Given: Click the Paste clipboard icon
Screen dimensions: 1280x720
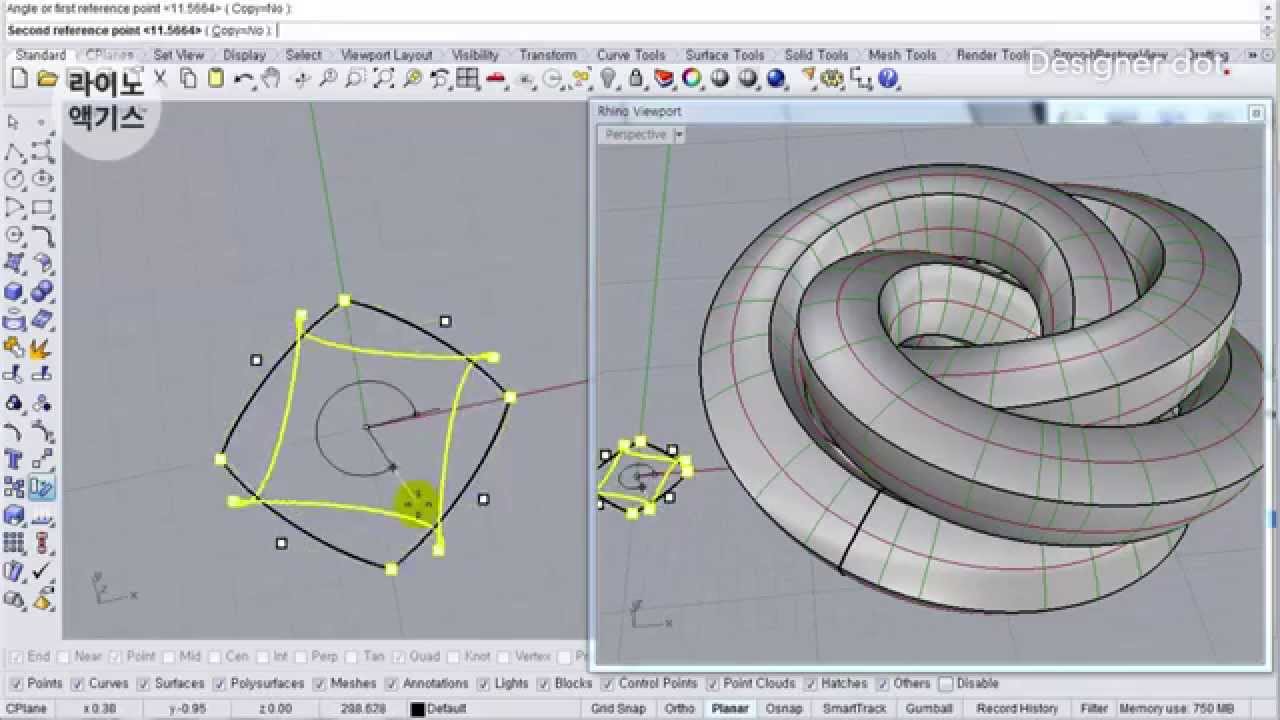Looking at the screenshot, I should click(215, 78).
